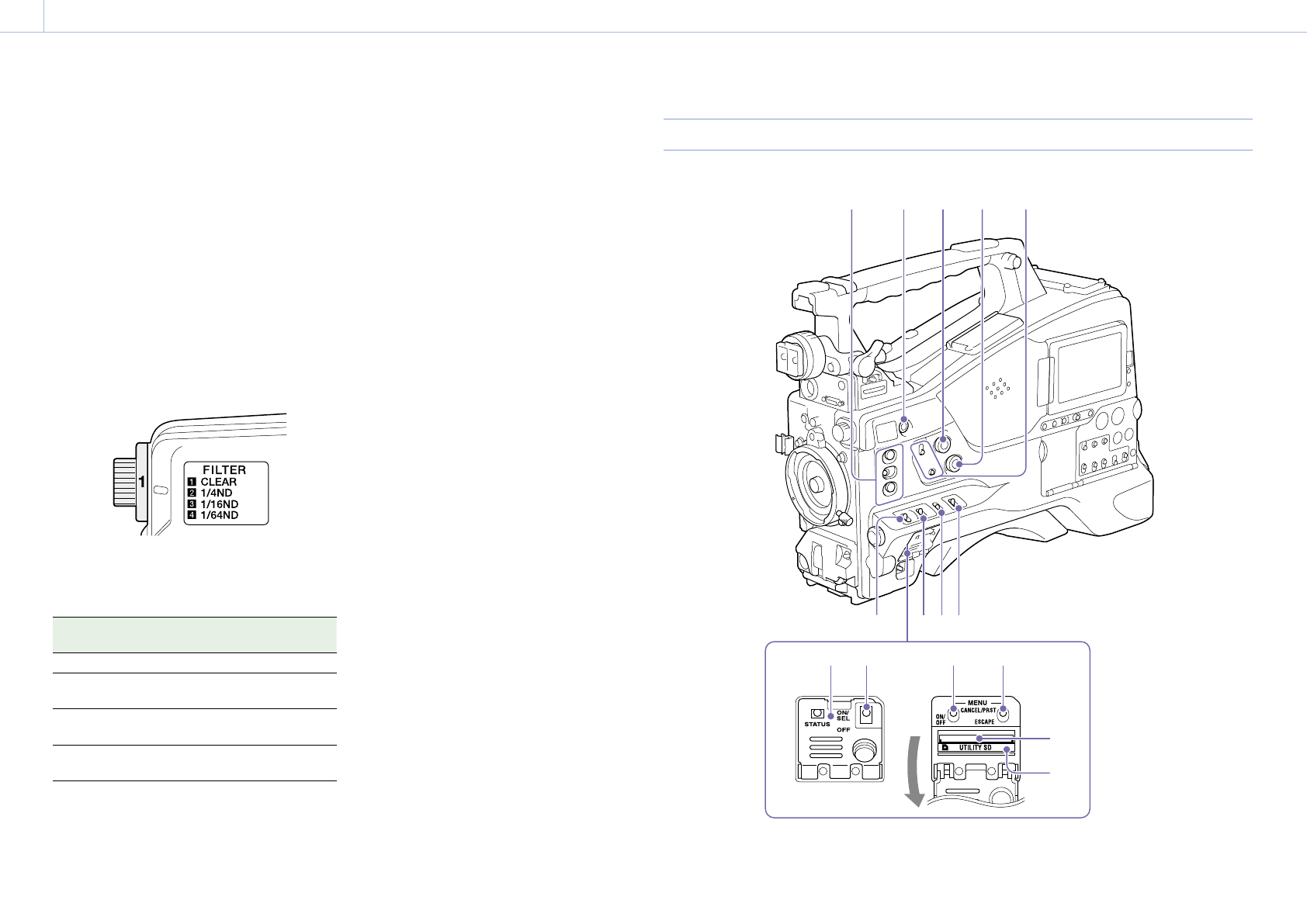Toggle the MENU ON/OFF switch
1307x924 pixels.
[953, 714]
